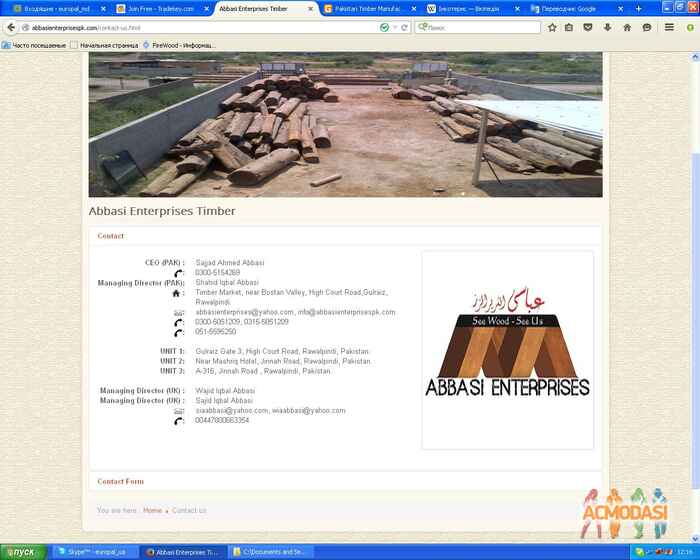The image size is (700, 560).
Task: Open Firefox downloads arrow icon
Action: pos(608,27)
